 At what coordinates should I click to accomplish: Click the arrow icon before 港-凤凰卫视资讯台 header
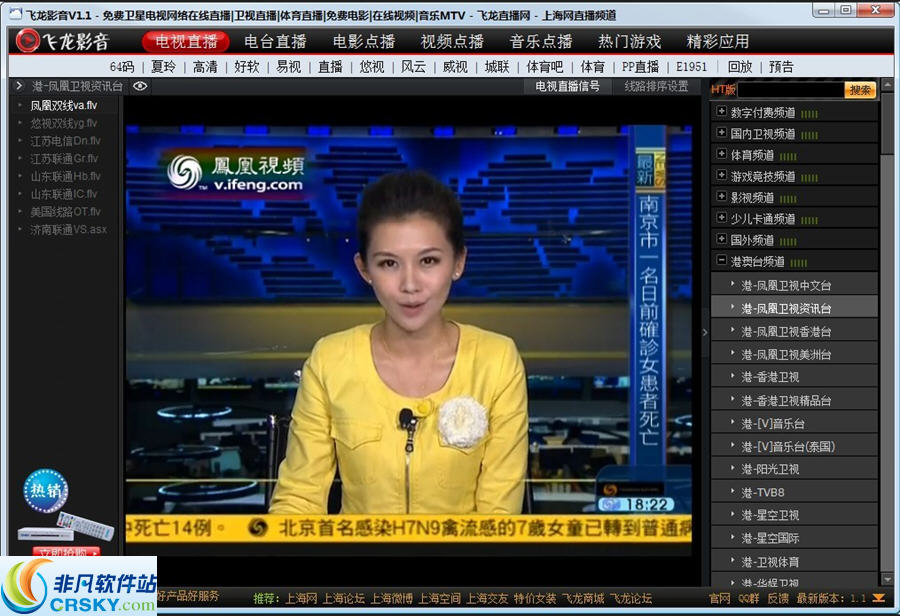pyautogui.click(x=19, y=86)
